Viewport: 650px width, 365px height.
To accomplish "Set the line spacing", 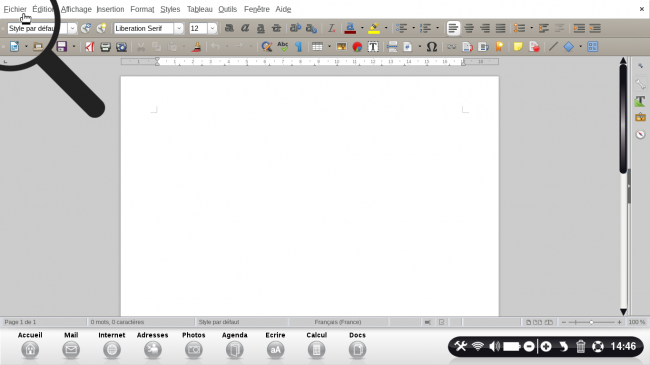I will (x=519, y=28).
